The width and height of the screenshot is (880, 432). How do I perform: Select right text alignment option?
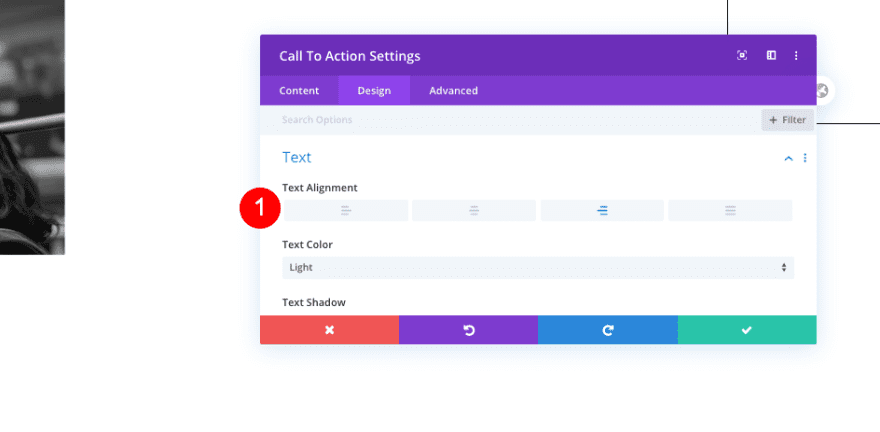pyautogui.click(x=602, y=211)
